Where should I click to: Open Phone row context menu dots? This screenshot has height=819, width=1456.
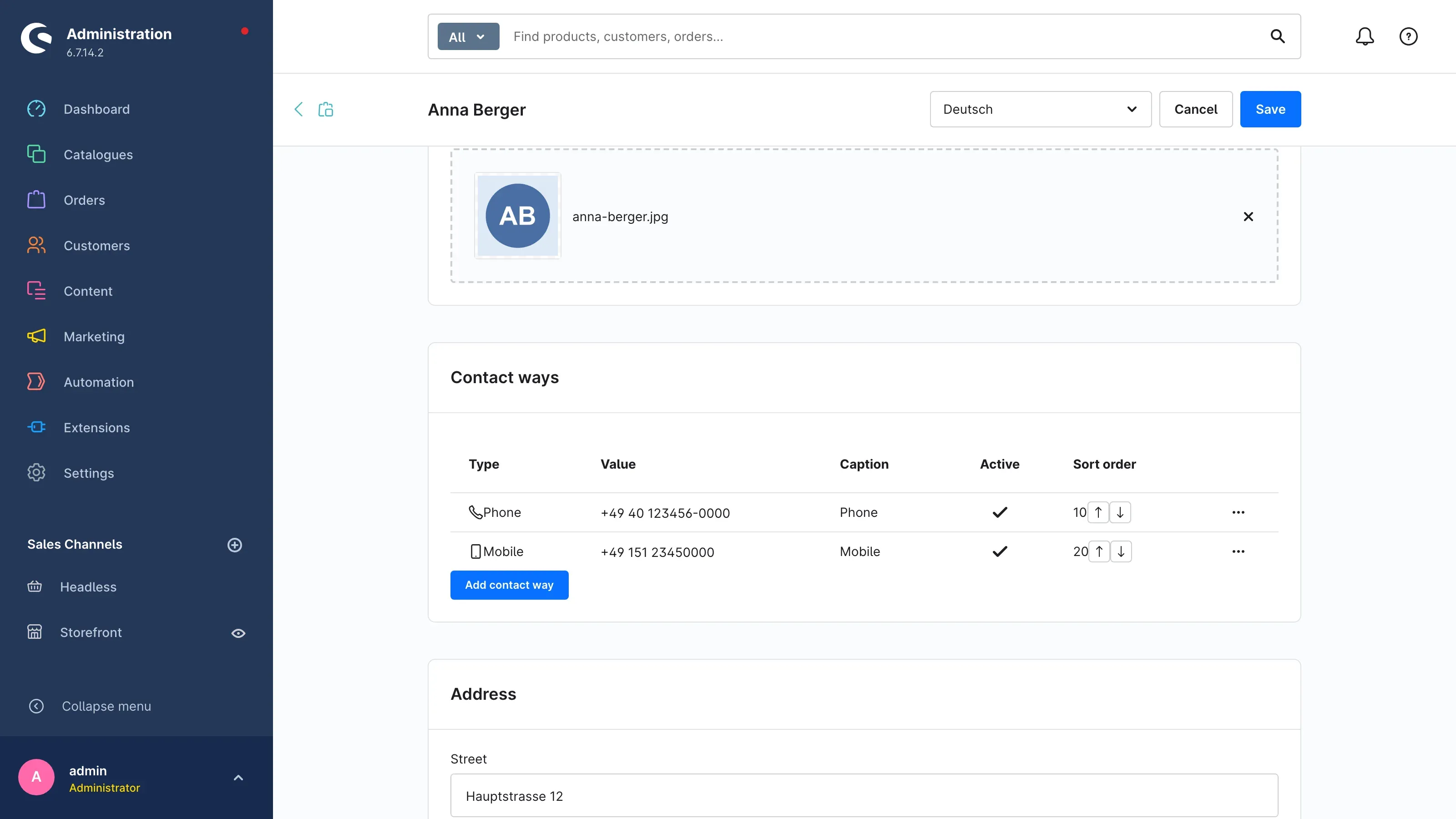point(1238,512)
